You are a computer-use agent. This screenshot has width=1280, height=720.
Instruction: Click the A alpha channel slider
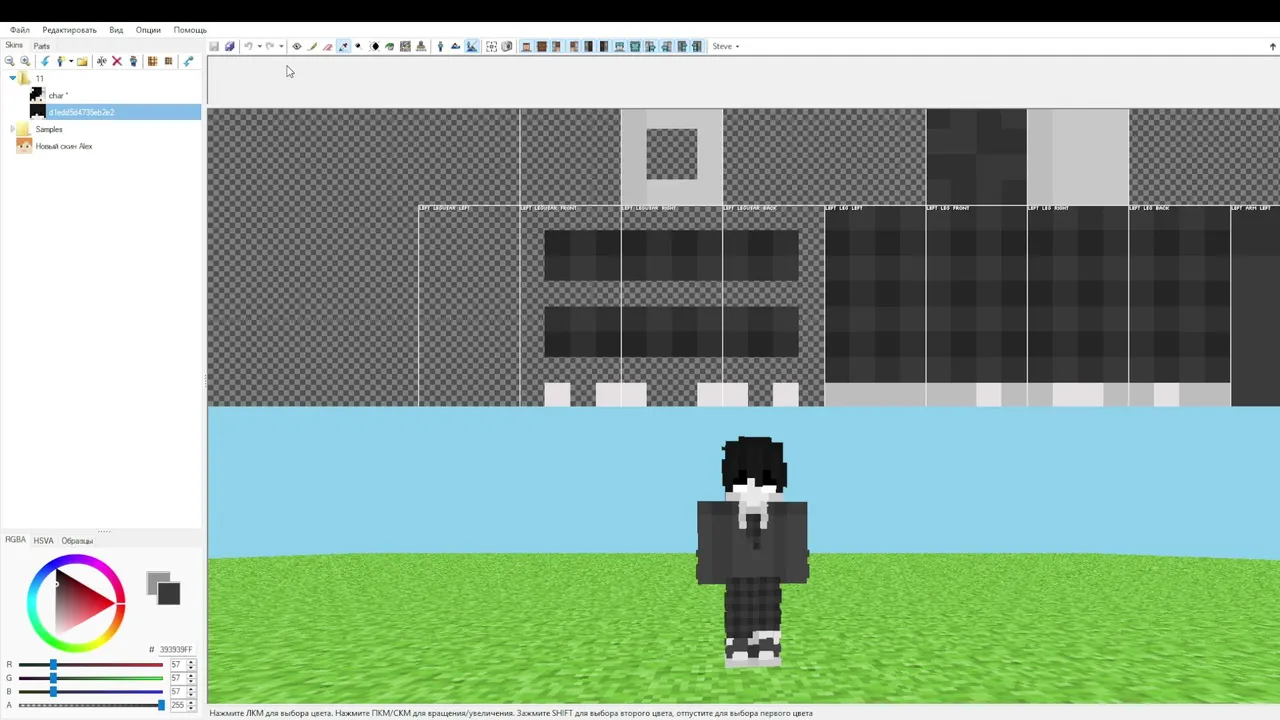tap(91, 705)
